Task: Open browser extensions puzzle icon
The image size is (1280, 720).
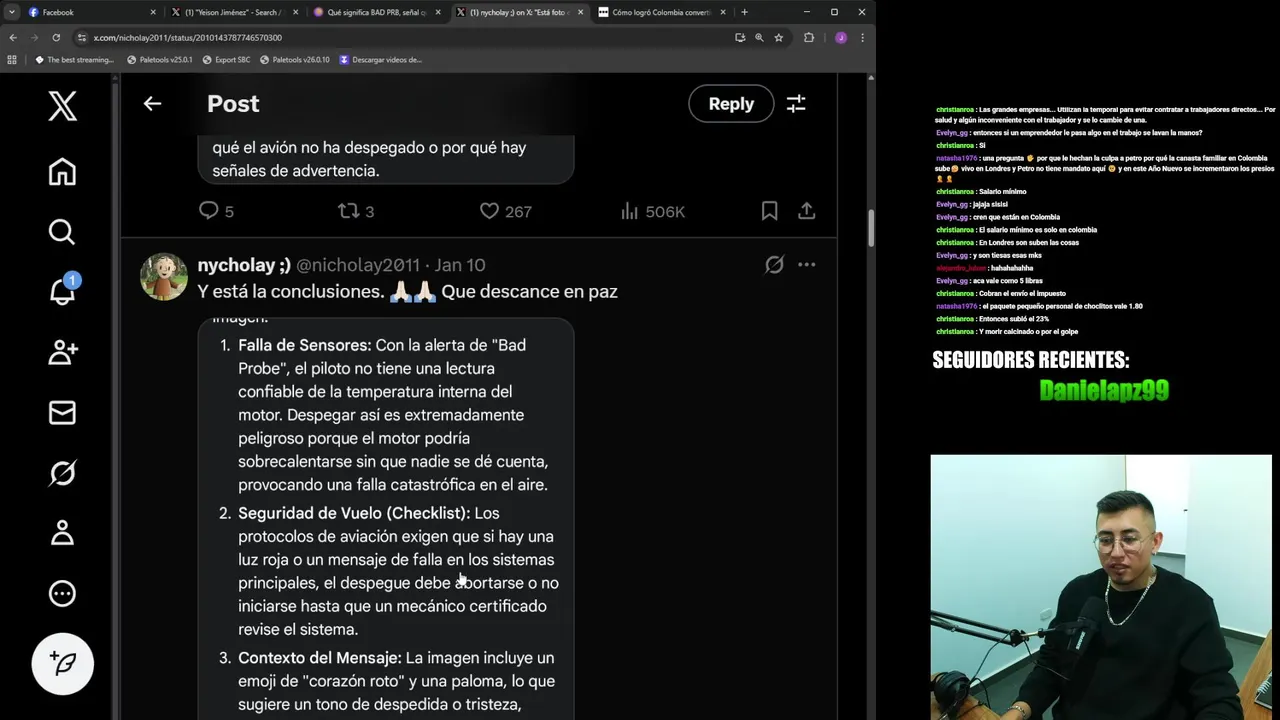Action: (x=809, y=37)
